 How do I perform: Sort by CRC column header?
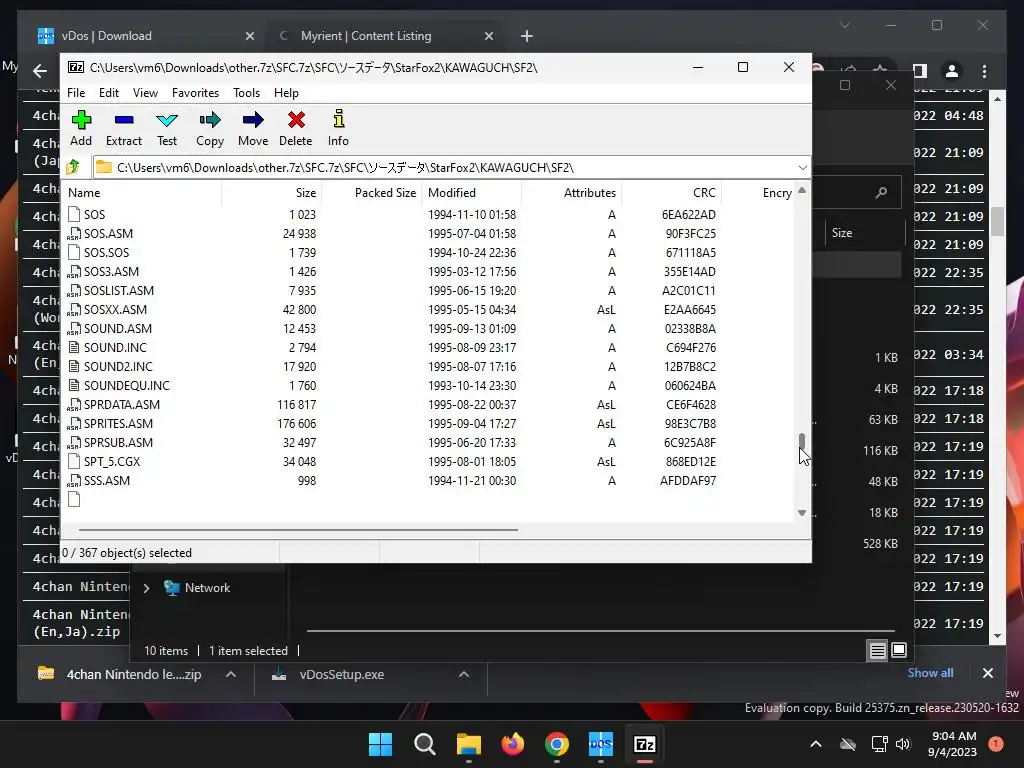coord(671,193)
